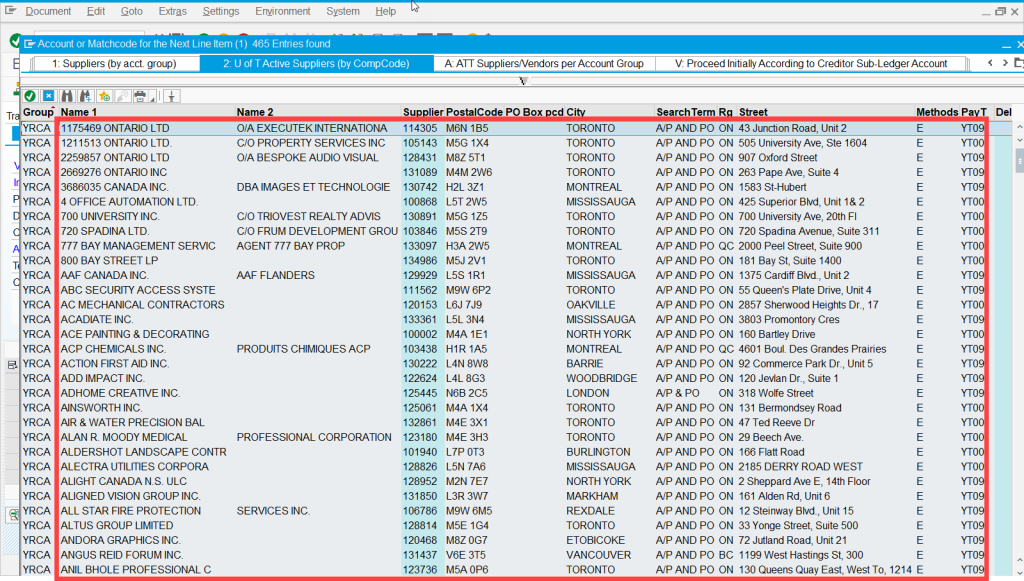Select the Find binoculars icon

click(x=66, y=95)
